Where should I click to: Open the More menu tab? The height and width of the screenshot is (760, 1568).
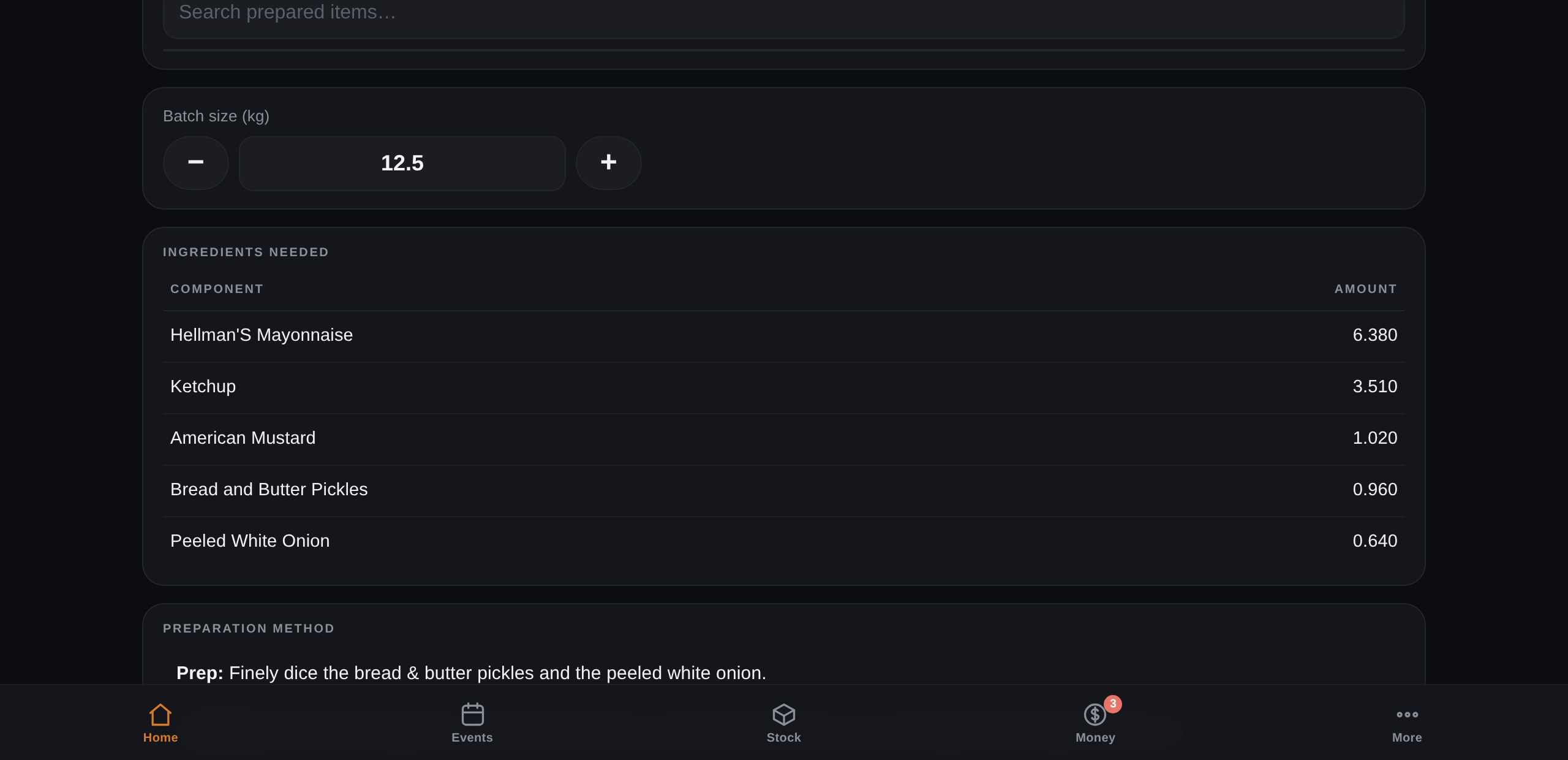(x=1407, y=723)
